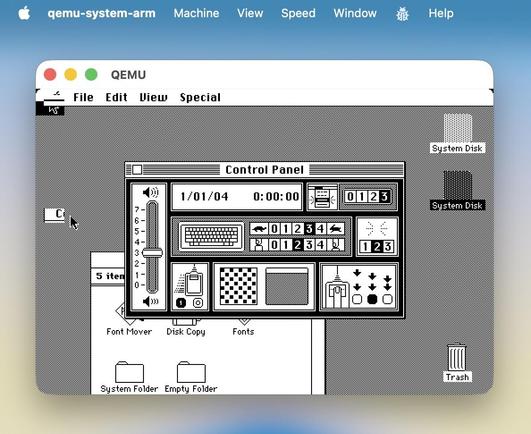This screenshot has width=531, height=434.
Task: Select the Empty Folder icon
Action: (191, 372)
